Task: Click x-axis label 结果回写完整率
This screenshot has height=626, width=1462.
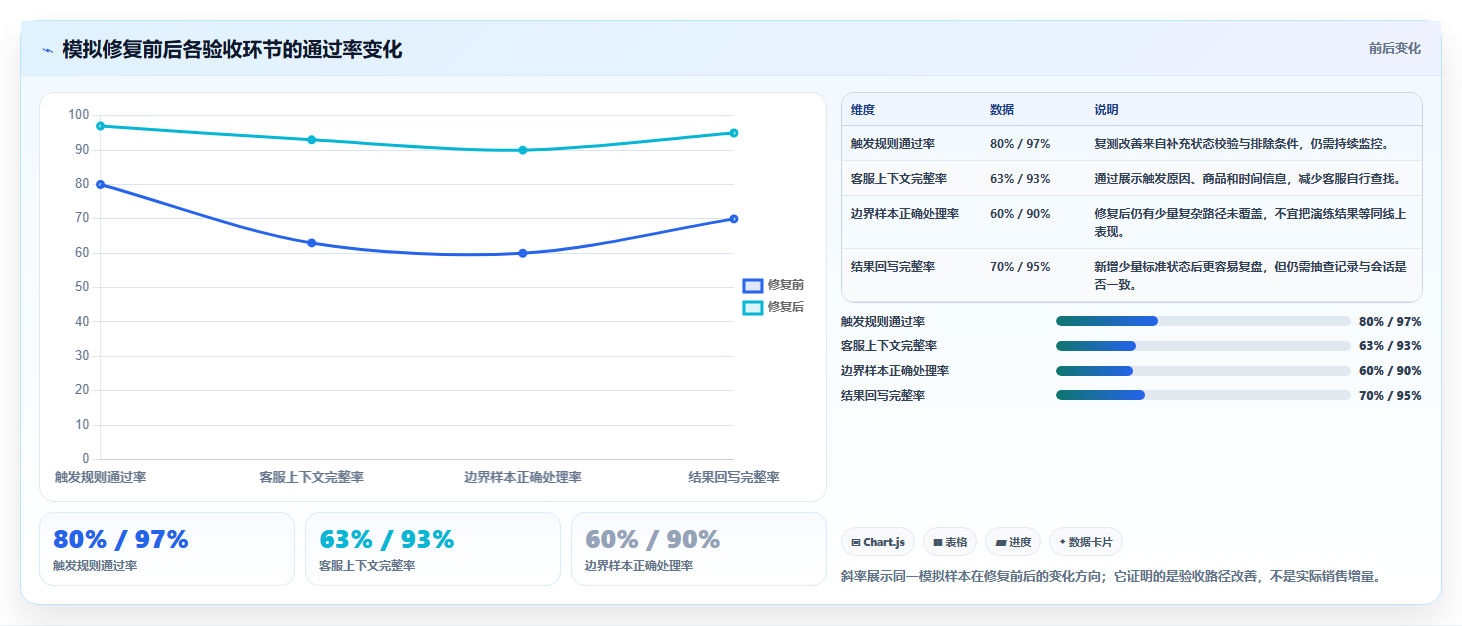Action: [734, 477]
